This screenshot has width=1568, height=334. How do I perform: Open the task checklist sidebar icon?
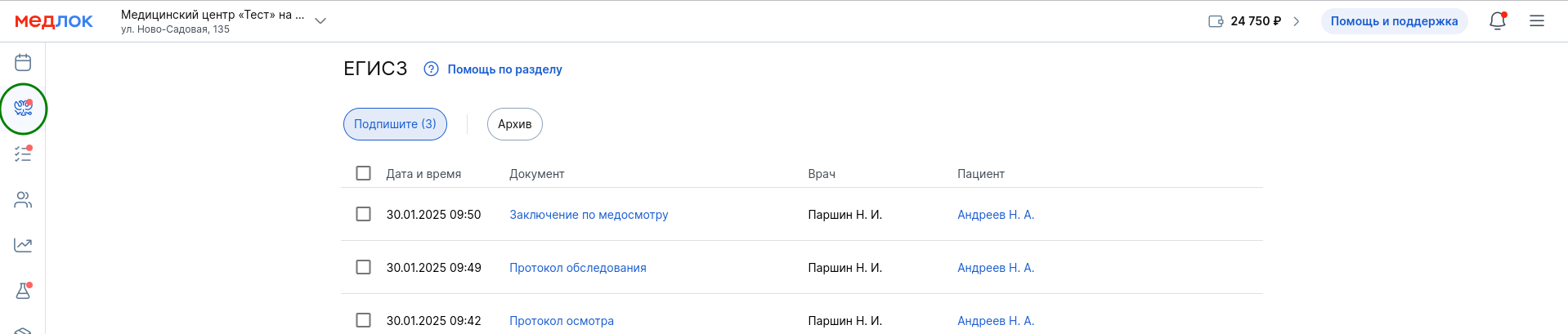tap(23, 154)
